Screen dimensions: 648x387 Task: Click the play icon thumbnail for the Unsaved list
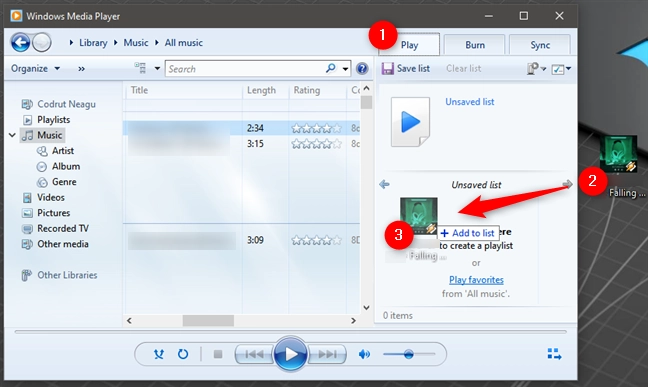click(410, 122)
